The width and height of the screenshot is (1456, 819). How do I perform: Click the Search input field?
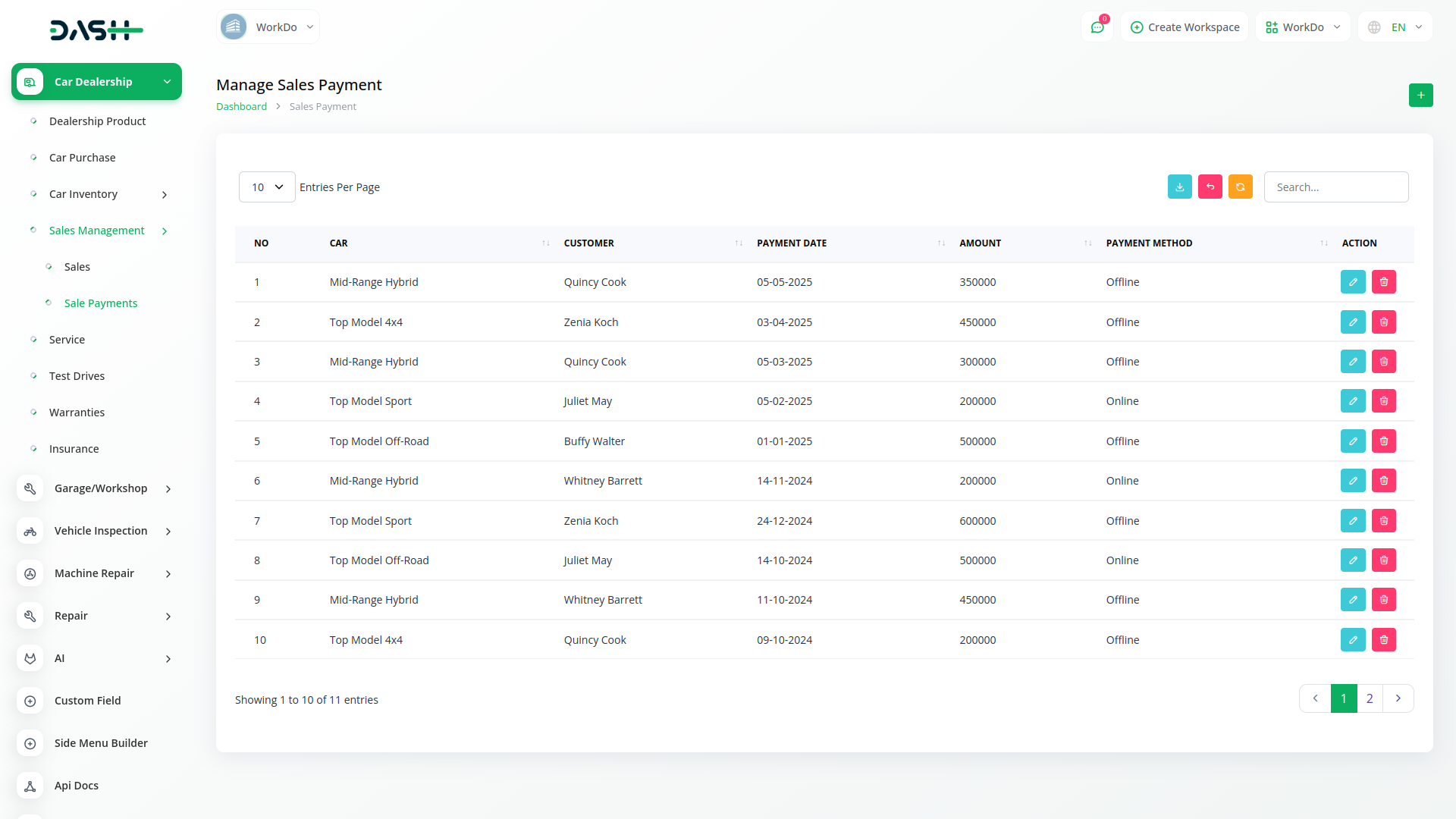point(1335,187)
